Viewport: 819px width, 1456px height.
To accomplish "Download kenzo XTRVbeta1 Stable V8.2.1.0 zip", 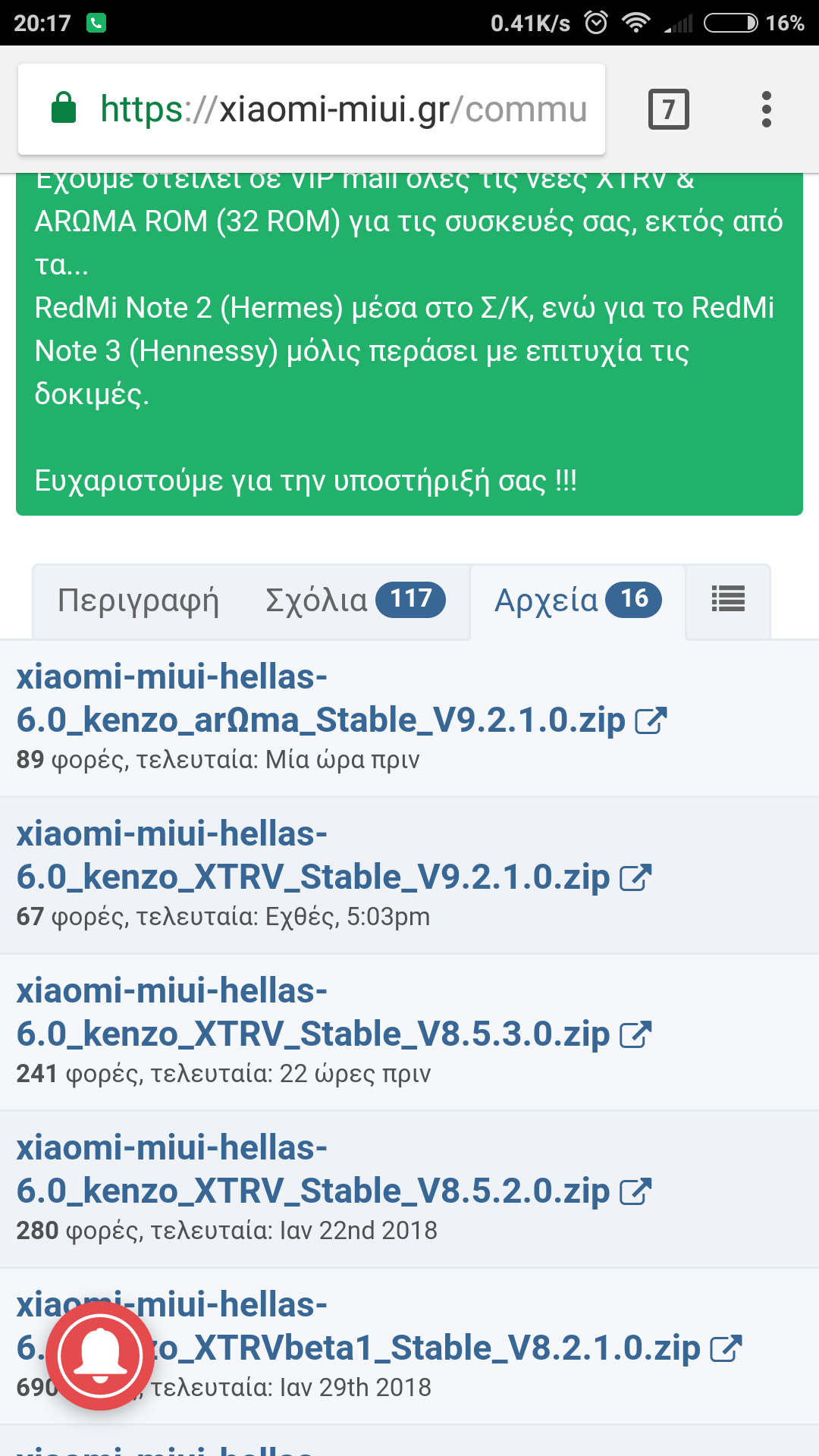I will click(x=425, y=1348).
